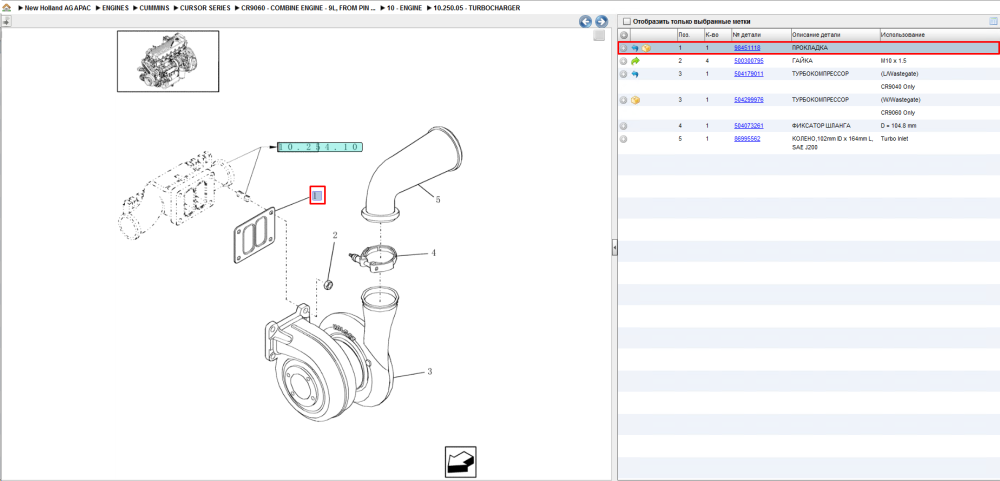Select the ФИКСАТОР ШЛАНГА description cell

click(821, 126)
